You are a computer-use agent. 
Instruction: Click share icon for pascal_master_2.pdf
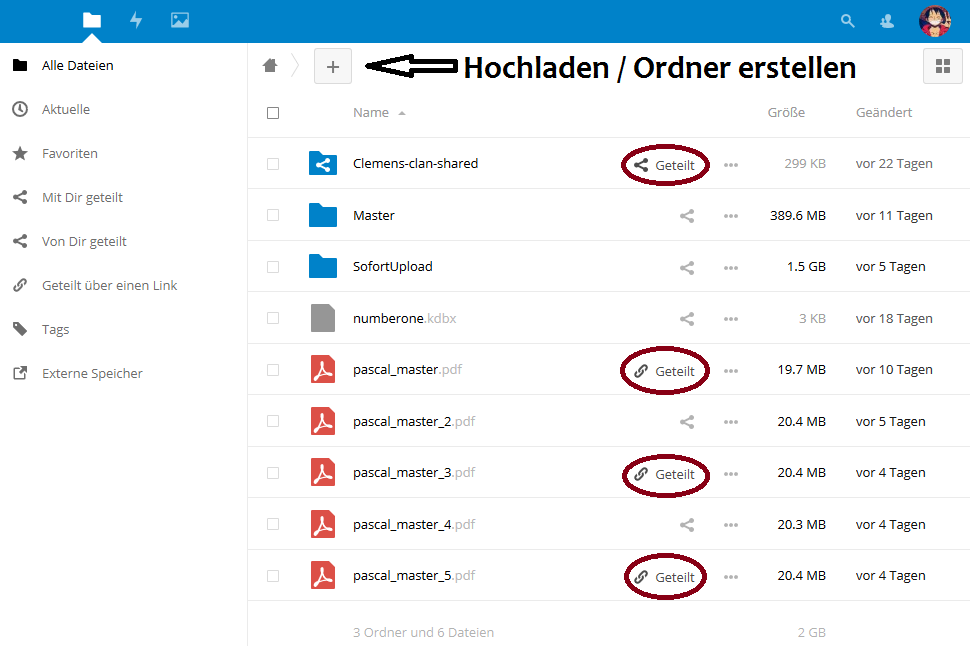click(687, 422)
